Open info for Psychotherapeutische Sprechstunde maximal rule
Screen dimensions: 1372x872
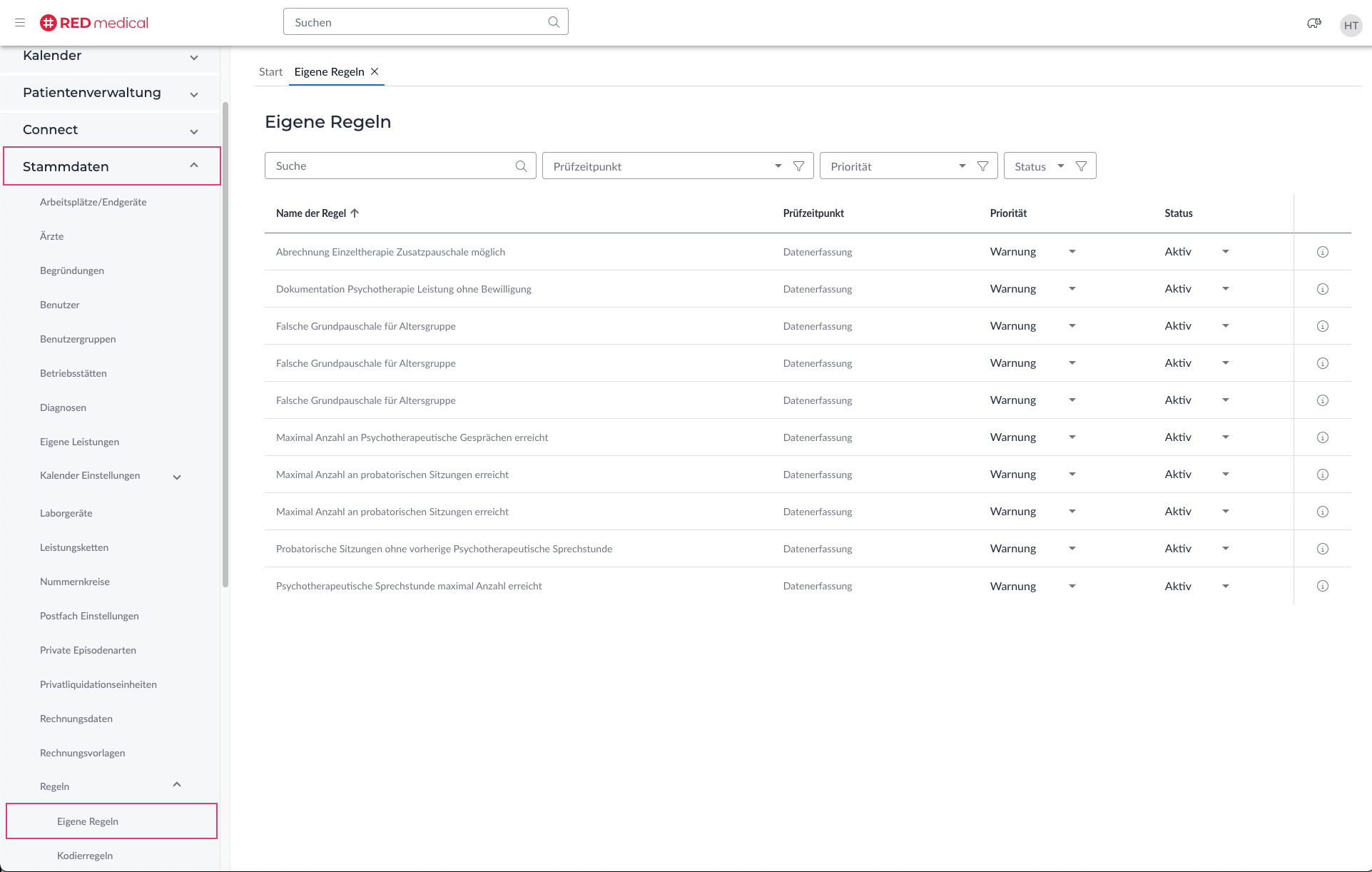1322,586
